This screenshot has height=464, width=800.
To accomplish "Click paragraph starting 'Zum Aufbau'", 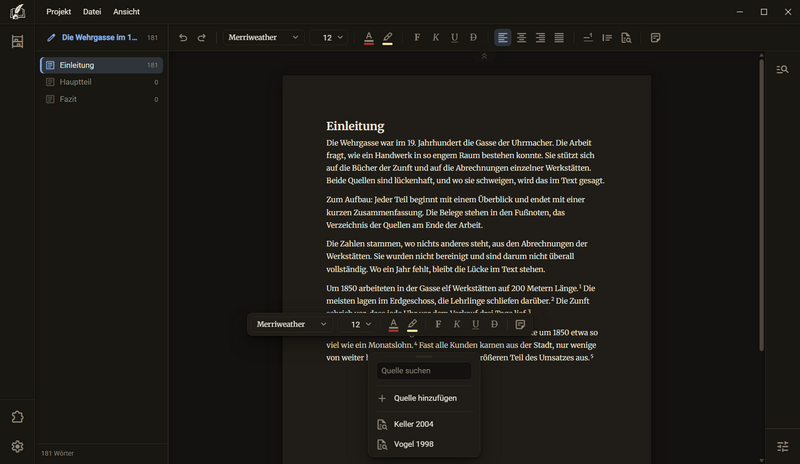I will tap(456, 212).
